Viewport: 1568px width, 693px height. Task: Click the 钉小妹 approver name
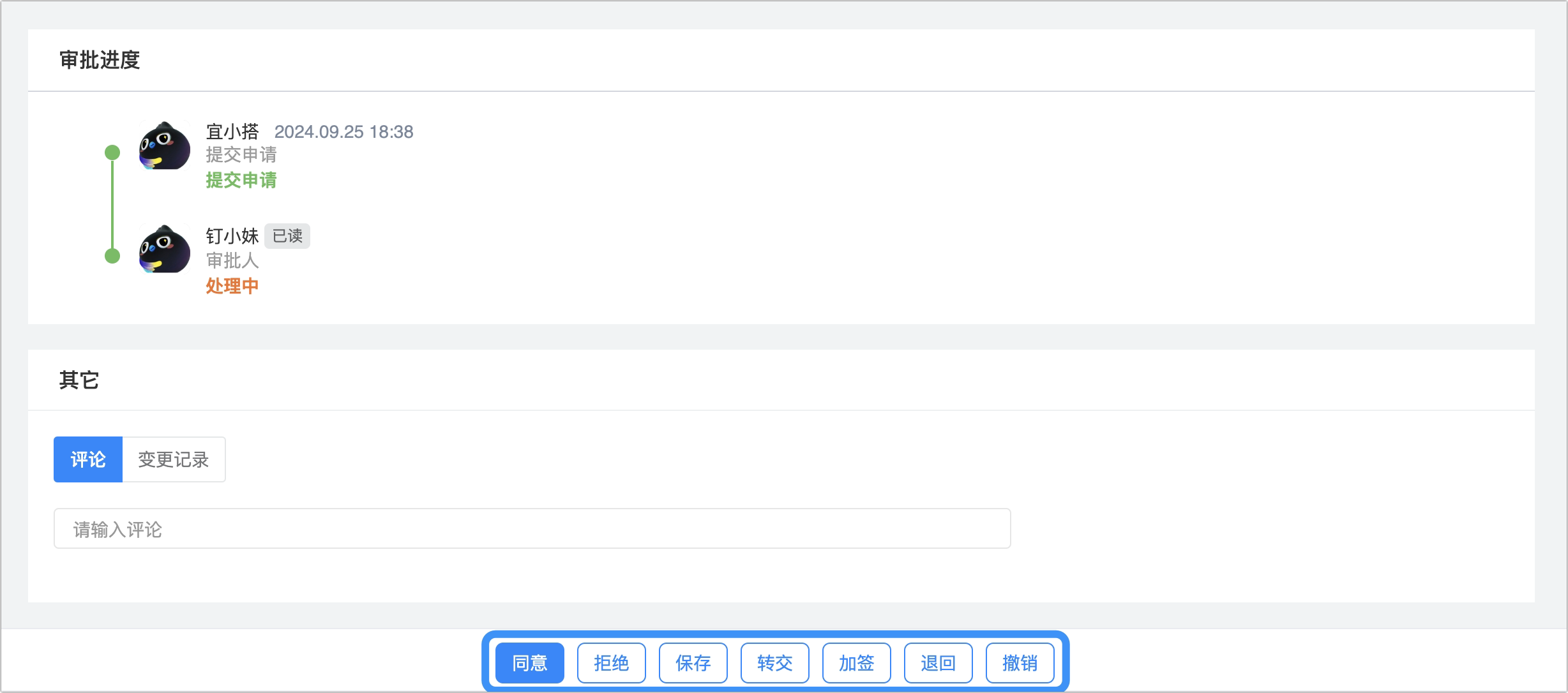[232, 236]
